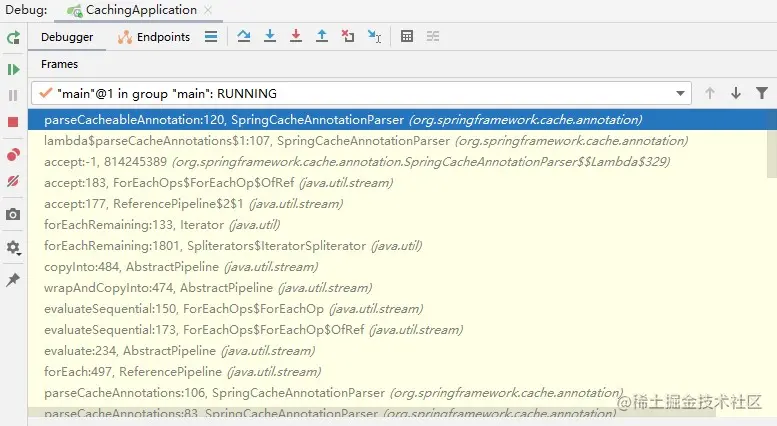Select frame parseCacheAnnotations:106
The image size is (777, 426).
pyautogui.click(x=397, y=393)
